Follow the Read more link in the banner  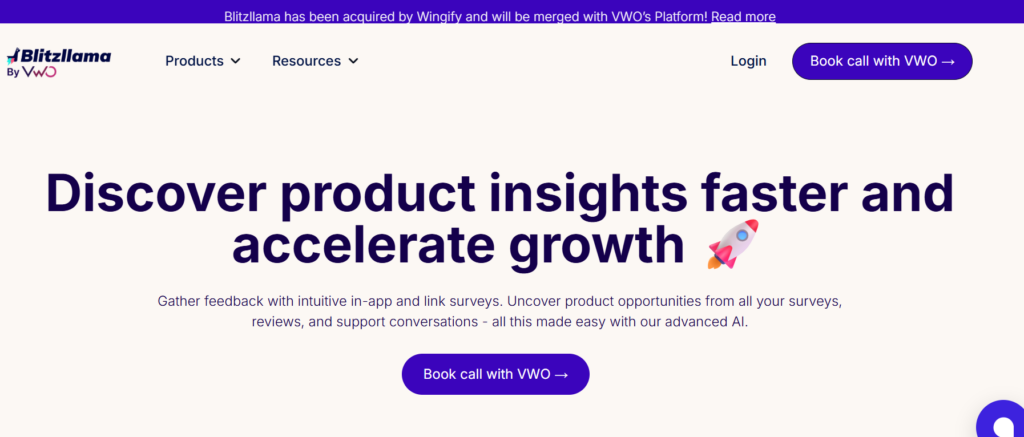pyautogui.click(x=743, y=16)
